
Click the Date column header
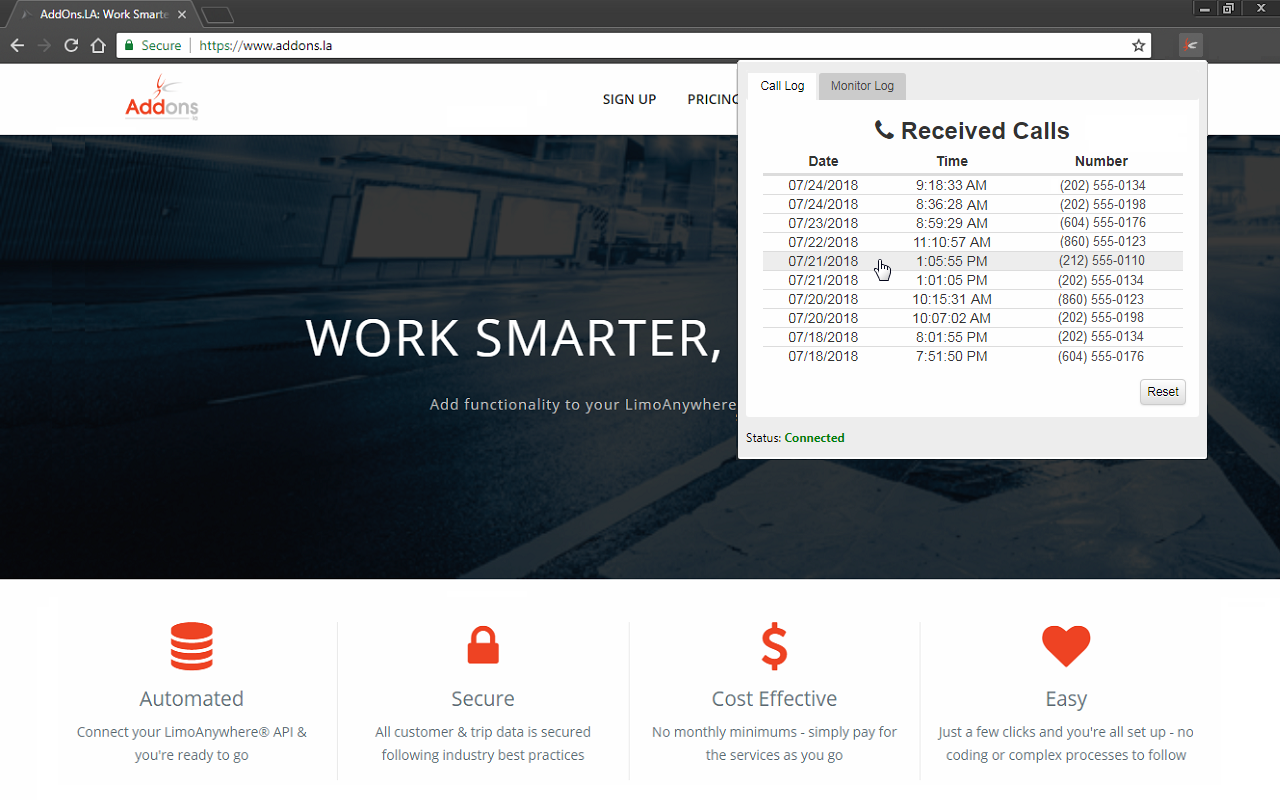823,161
